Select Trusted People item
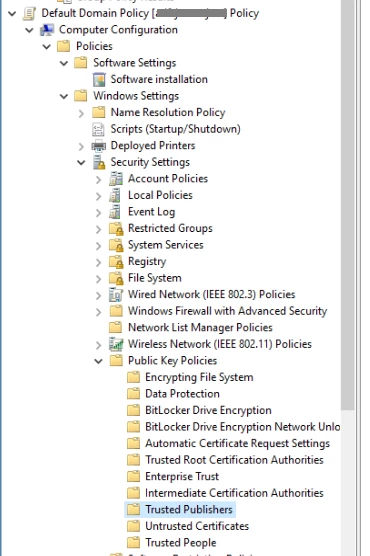370x556 pixels. [x=181, y=543]
